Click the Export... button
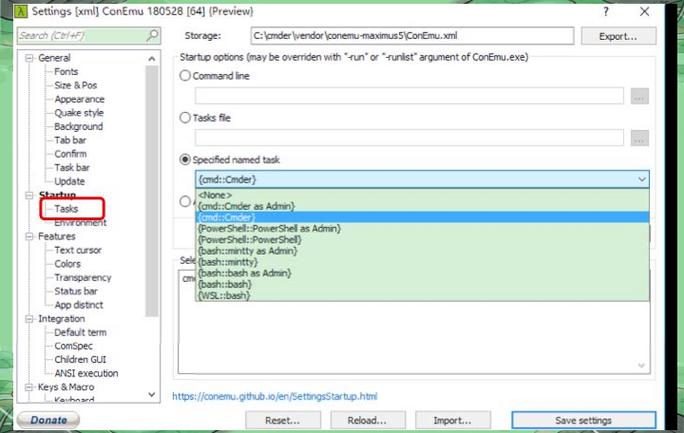 coord(618,36)
